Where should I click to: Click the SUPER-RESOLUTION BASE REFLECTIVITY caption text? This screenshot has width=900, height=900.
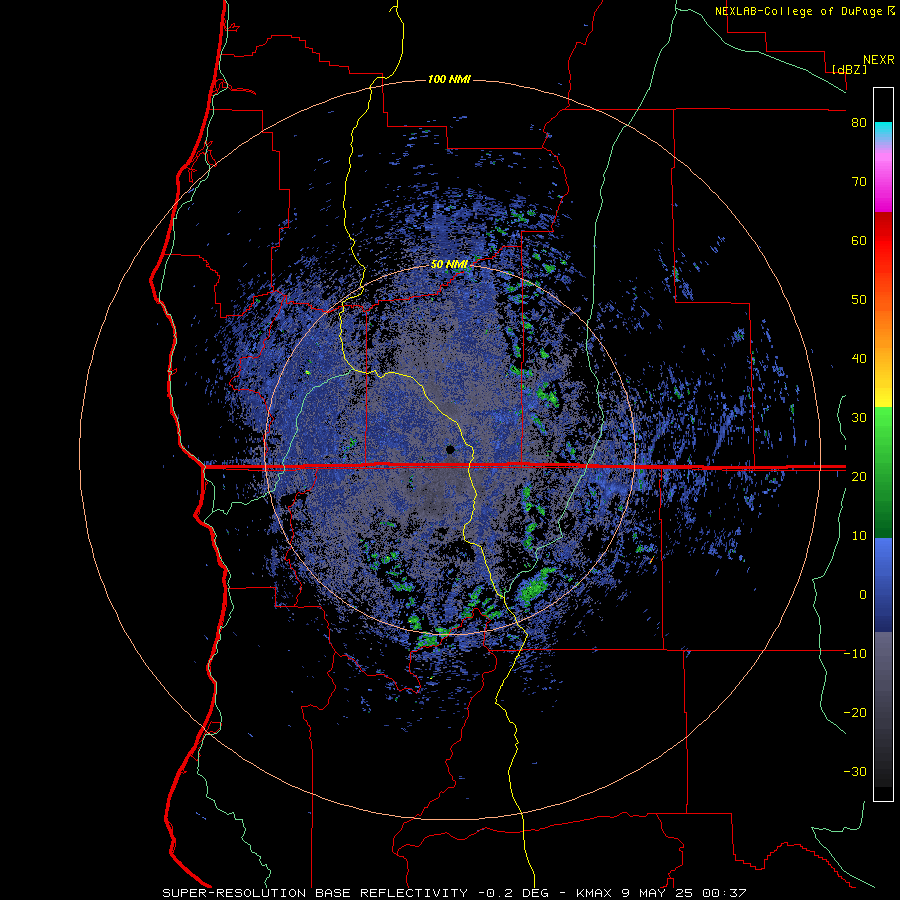[x=315, y=893]
